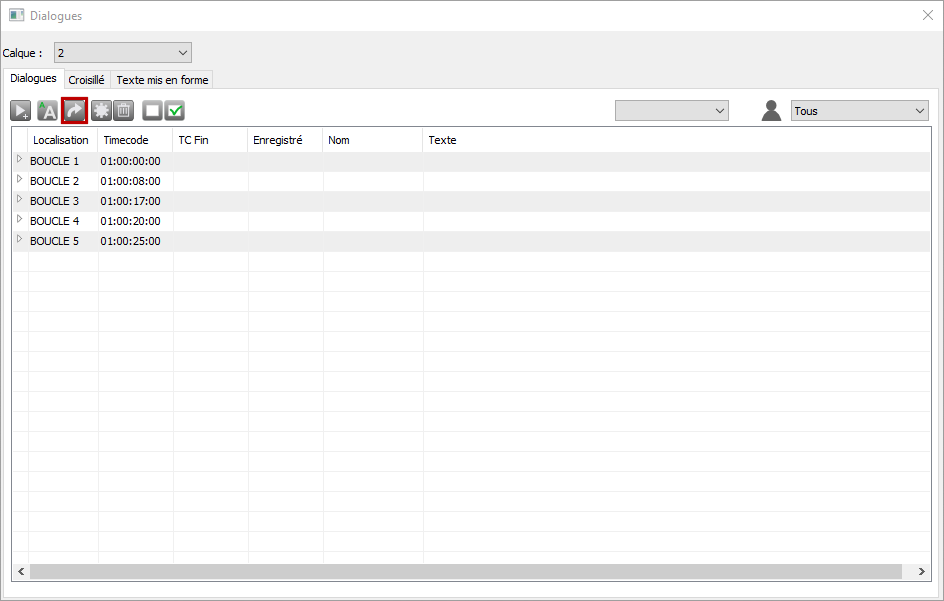The image size is (944, 601).
Task: Click the Timecode column header
Action: [135, 140]
